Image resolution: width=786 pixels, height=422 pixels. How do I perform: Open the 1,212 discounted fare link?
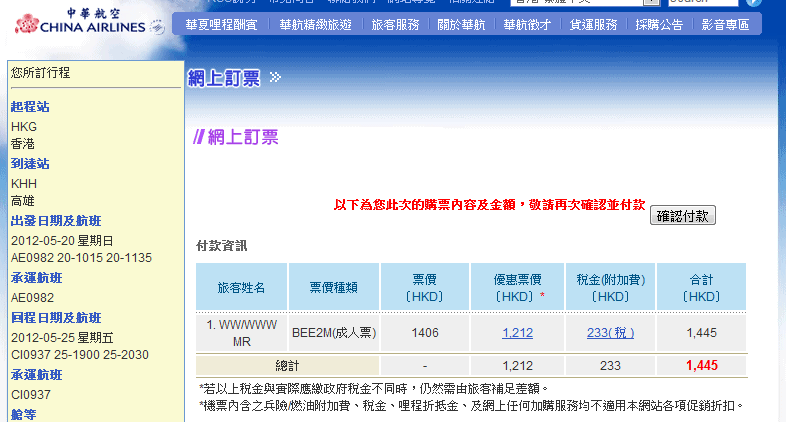click(x=517, y=332)
